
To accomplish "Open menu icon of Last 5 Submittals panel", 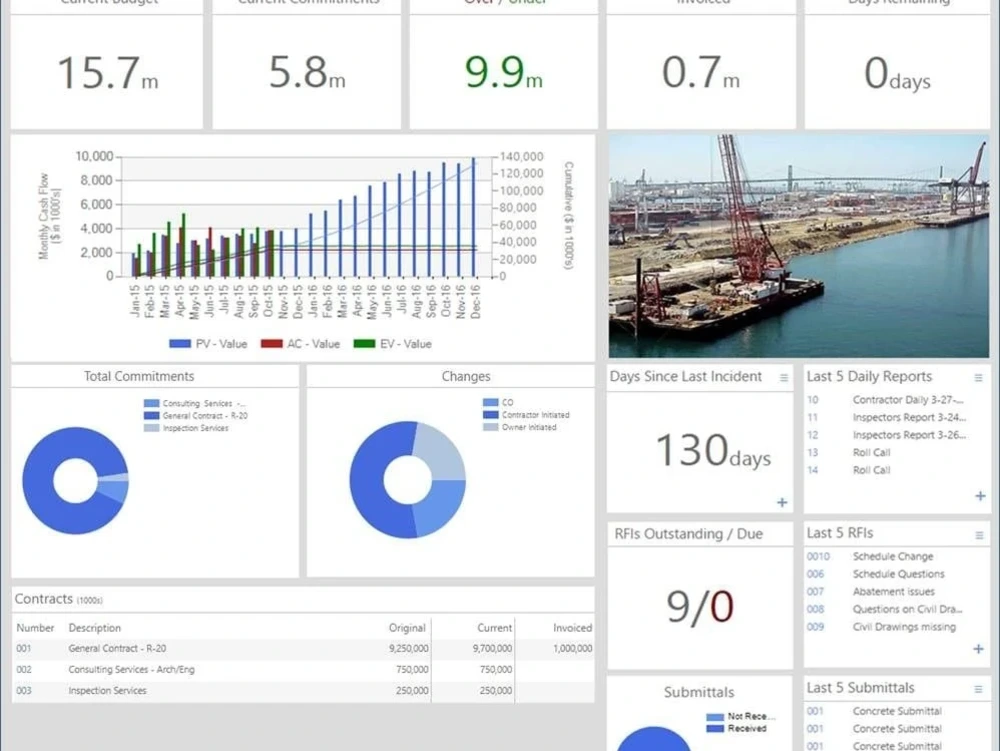I will (x=978, y=689).
